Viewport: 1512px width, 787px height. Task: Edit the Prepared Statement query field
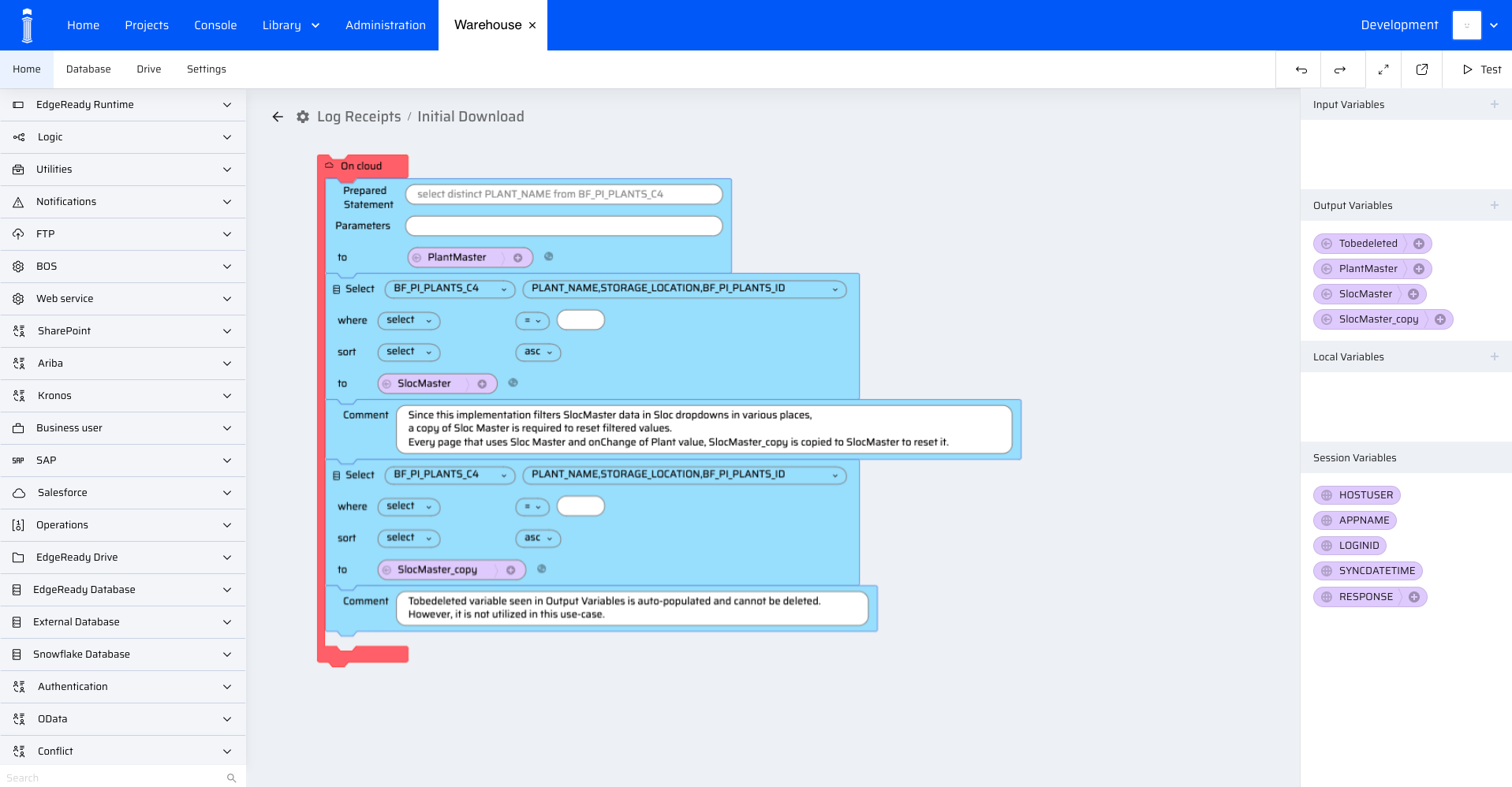tap(564, 194)
